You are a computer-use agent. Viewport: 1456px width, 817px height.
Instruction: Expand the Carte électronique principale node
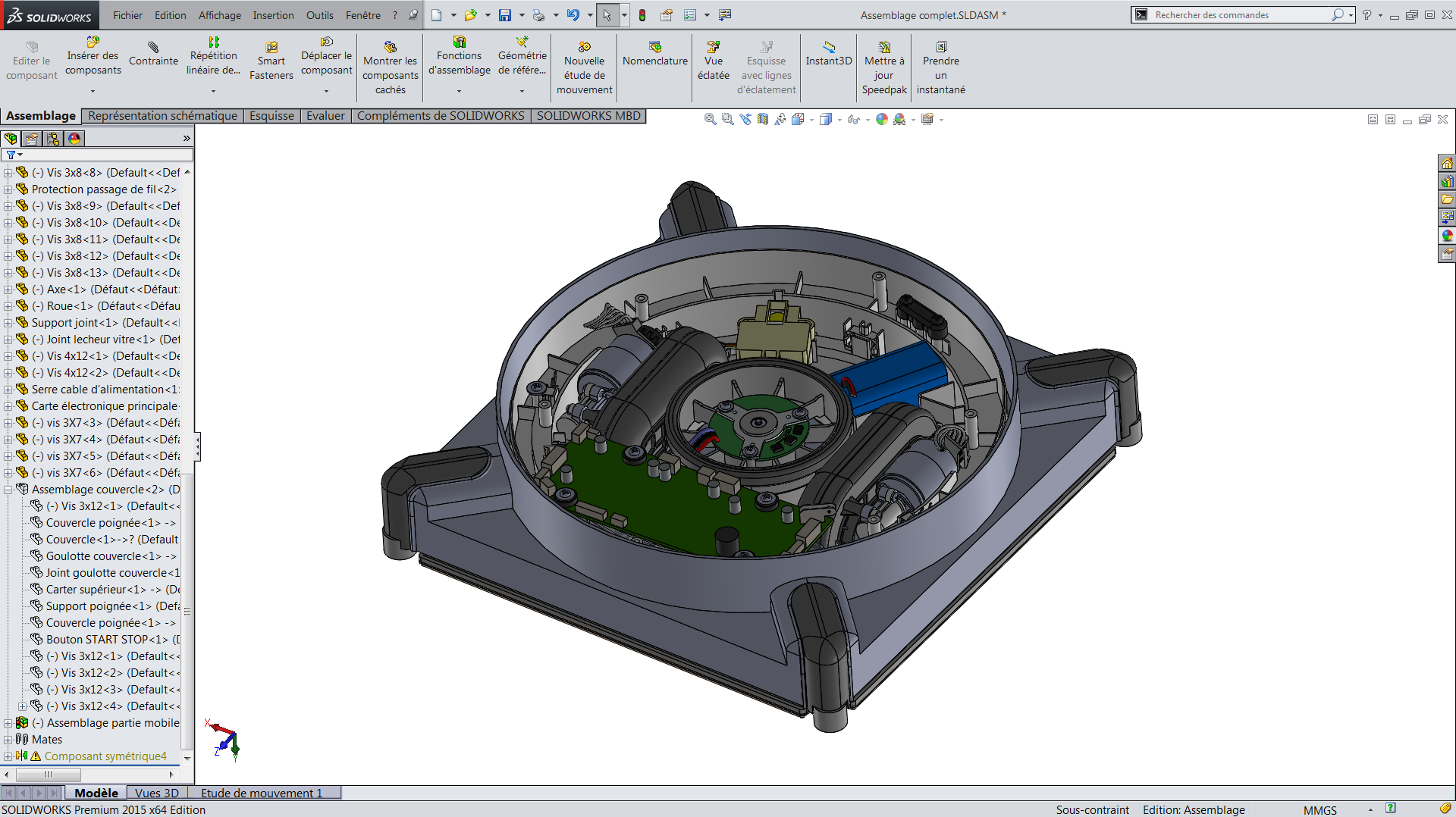[8, 406]
